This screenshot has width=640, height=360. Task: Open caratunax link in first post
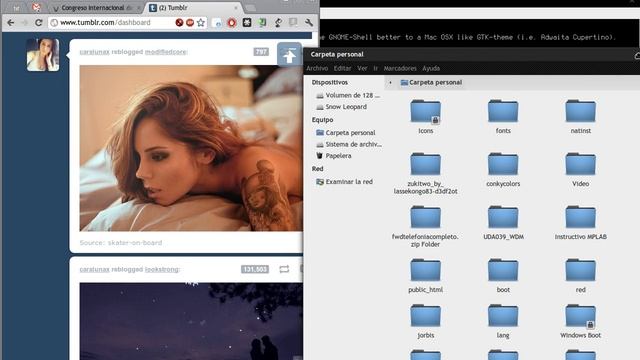coord(94,52)
